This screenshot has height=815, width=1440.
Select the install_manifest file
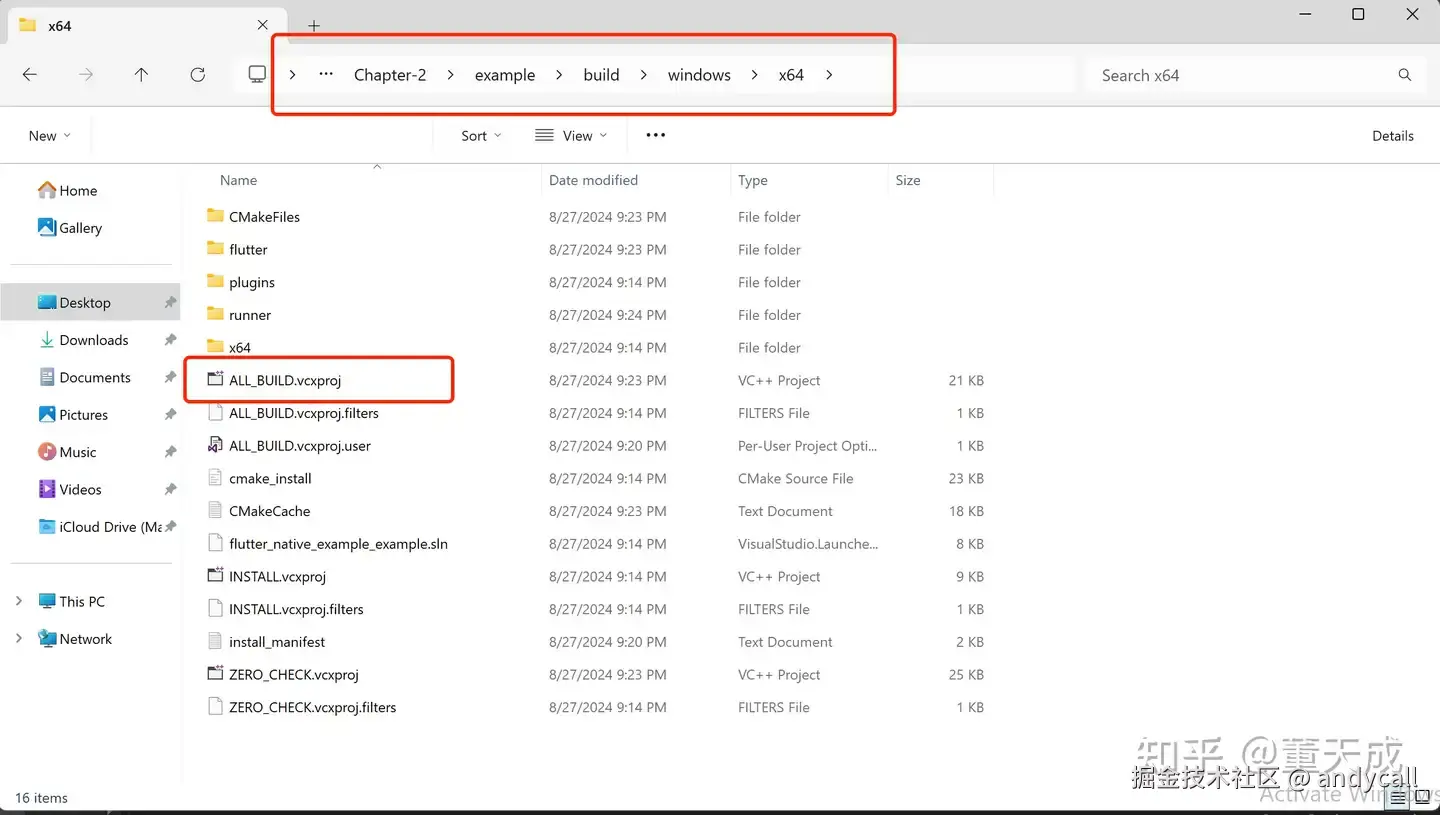click(277, 642)
